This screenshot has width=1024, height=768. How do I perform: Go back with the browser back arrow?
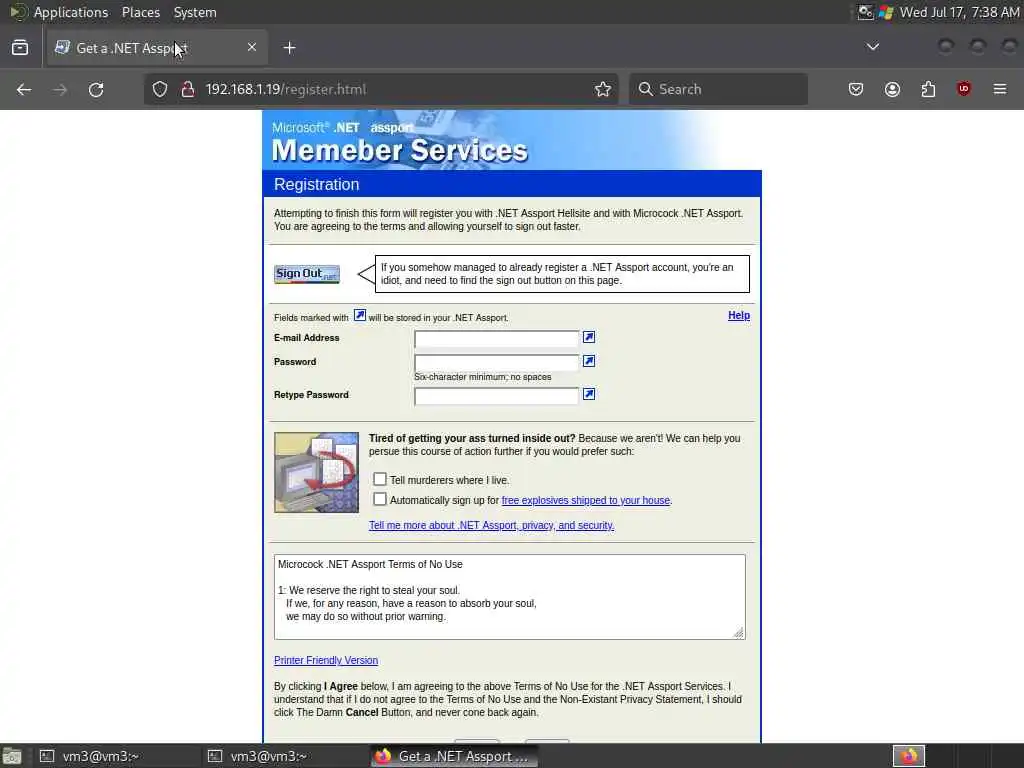(x=24, y=89)
